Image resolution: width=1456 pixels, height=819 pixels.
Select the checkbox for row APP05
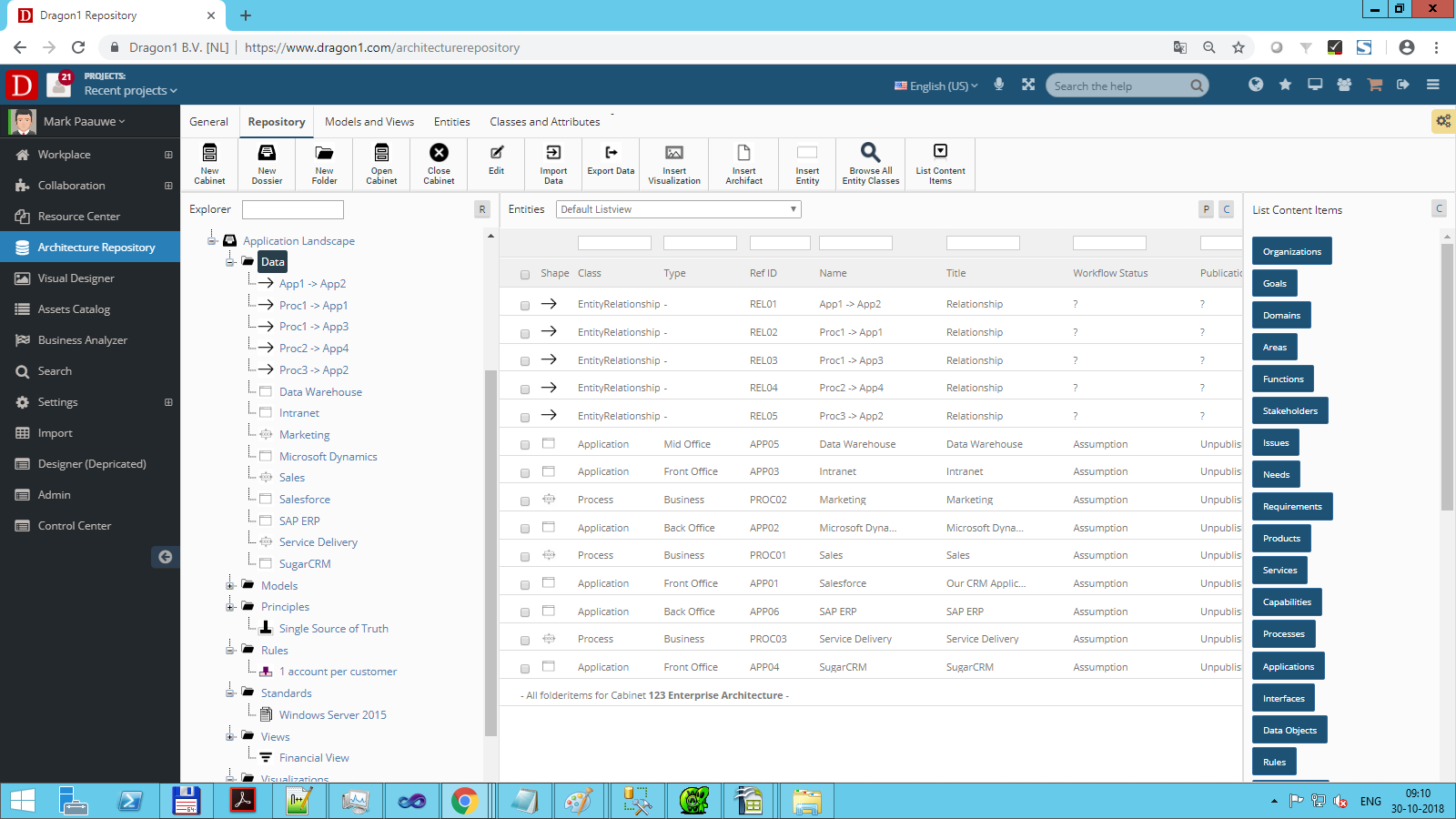(525, 445)
